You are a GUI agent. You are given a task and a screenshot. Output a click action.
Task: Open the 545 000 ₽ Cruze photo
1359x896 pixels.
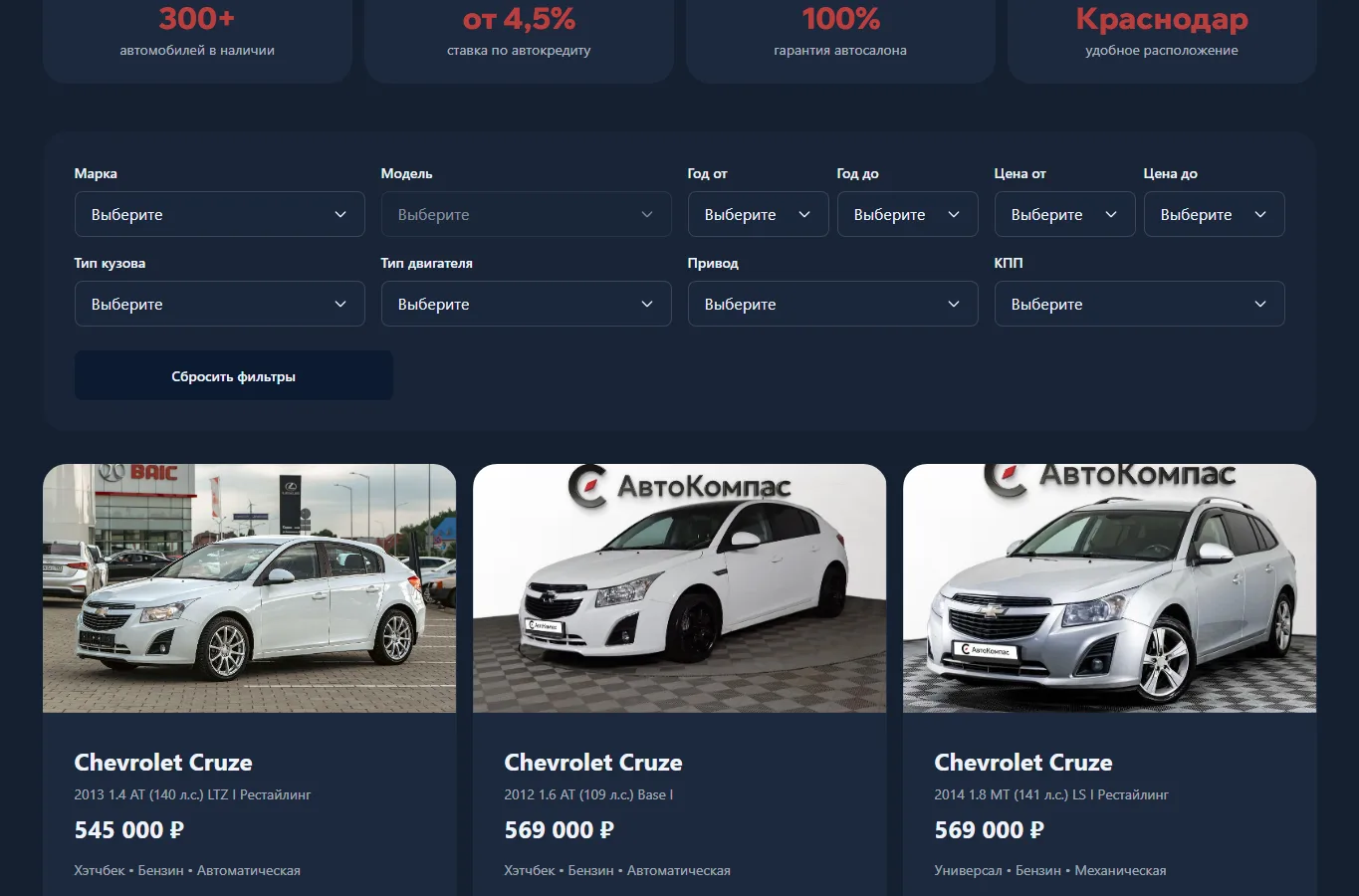pos(250,588)
